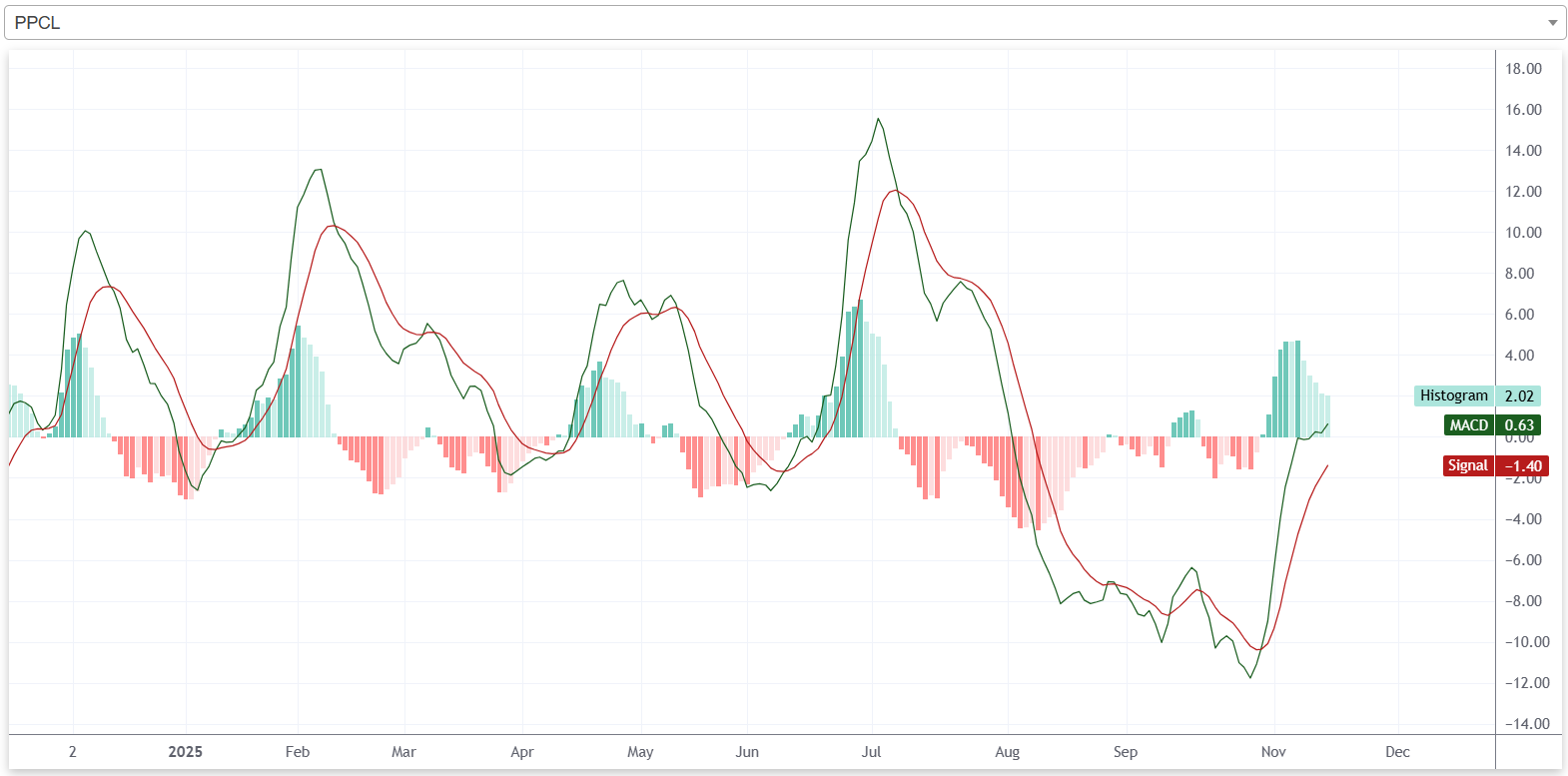Click the Apr label on time axis
This screenshot has height=776, width=1568.
[521, 752]
